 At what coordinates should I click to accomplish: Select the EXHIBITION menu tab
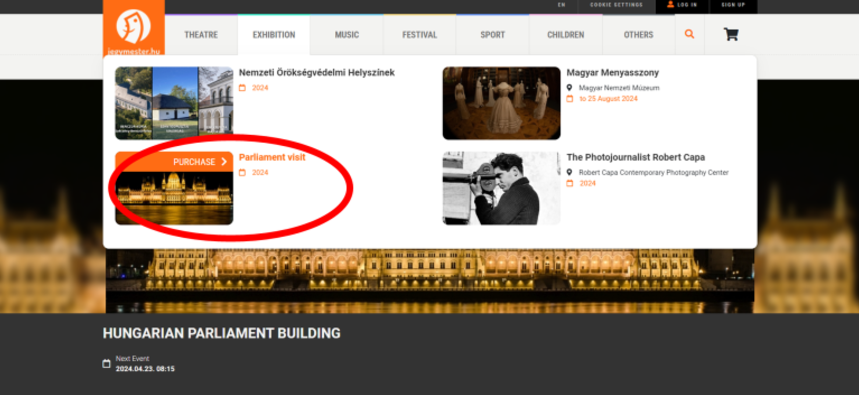click(274, 35)
